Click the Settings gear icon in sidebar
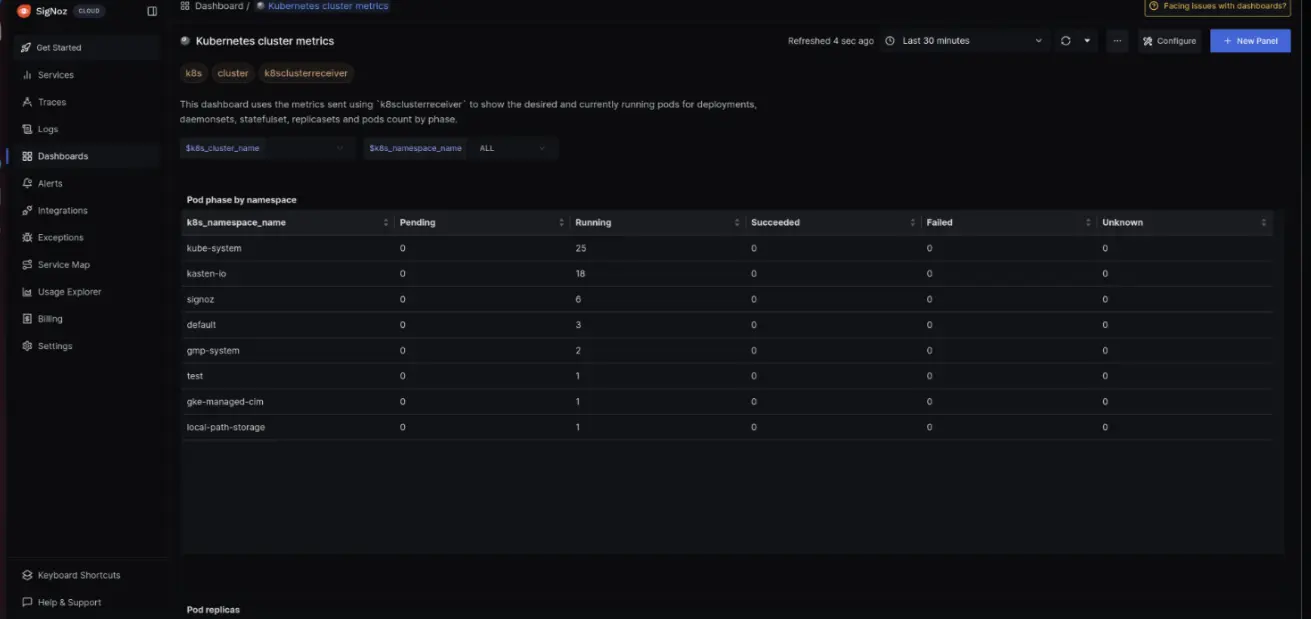The height and width of the screenshot is (619, 1311). click(x=27, y=345)
